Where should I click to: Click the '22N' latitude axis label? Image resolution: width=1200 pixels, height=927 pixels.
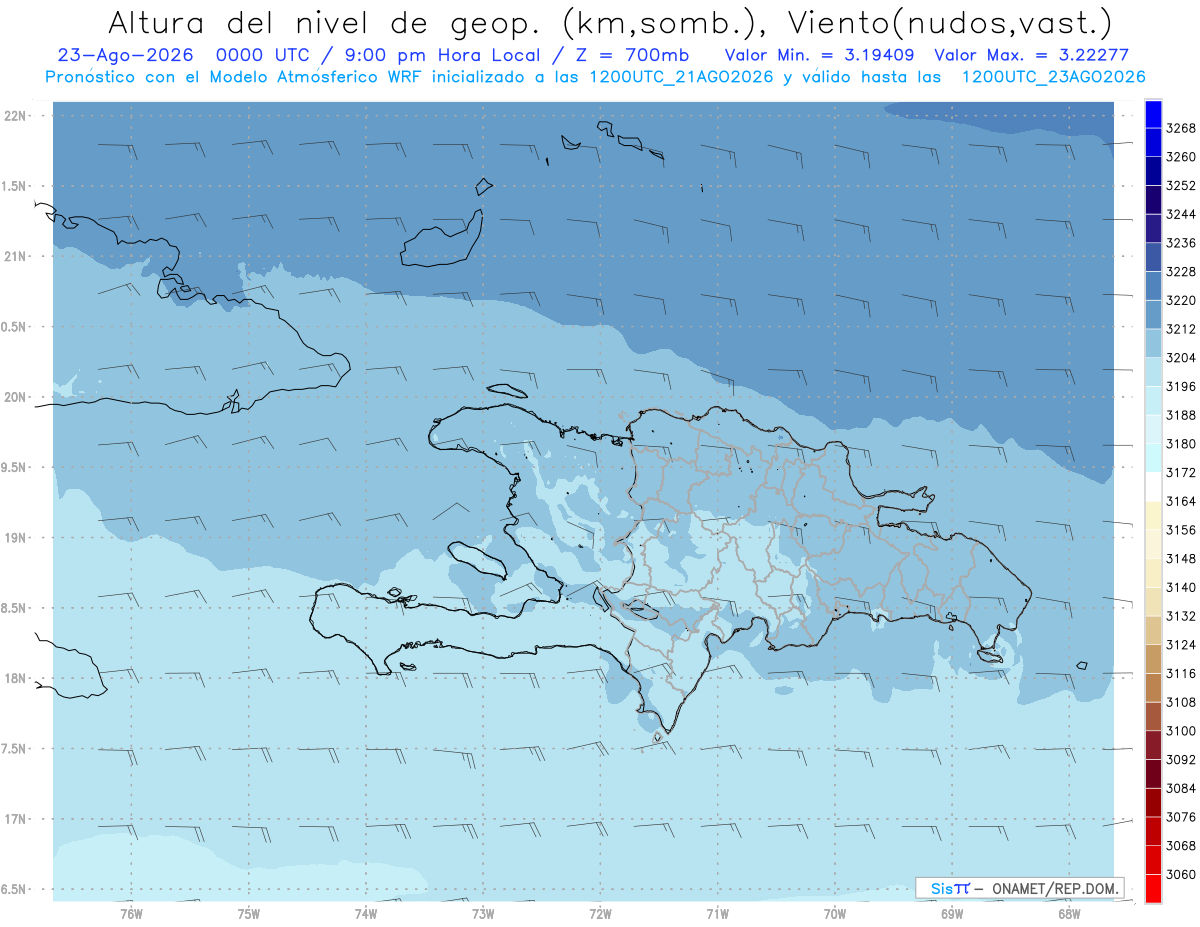pos(15,115)
